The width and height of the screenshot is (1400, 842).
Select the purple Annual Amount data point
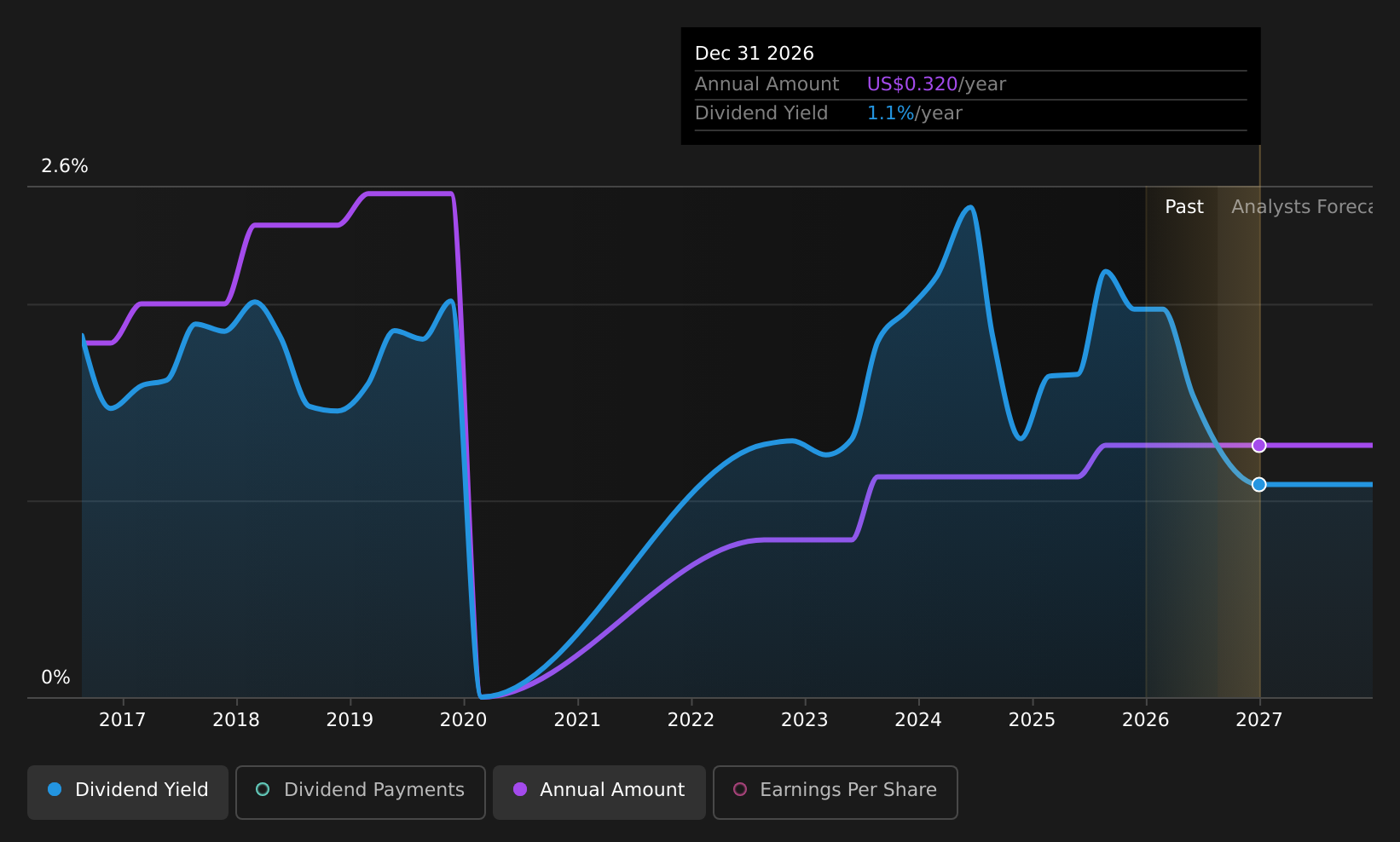point(1258,445)
